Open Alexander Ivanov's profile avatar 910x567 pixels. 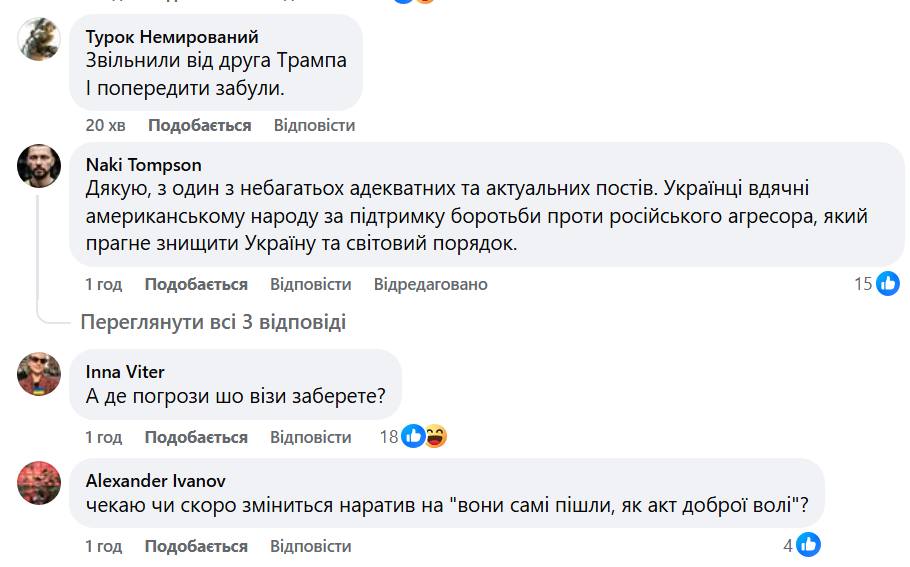tap(39, 482)
